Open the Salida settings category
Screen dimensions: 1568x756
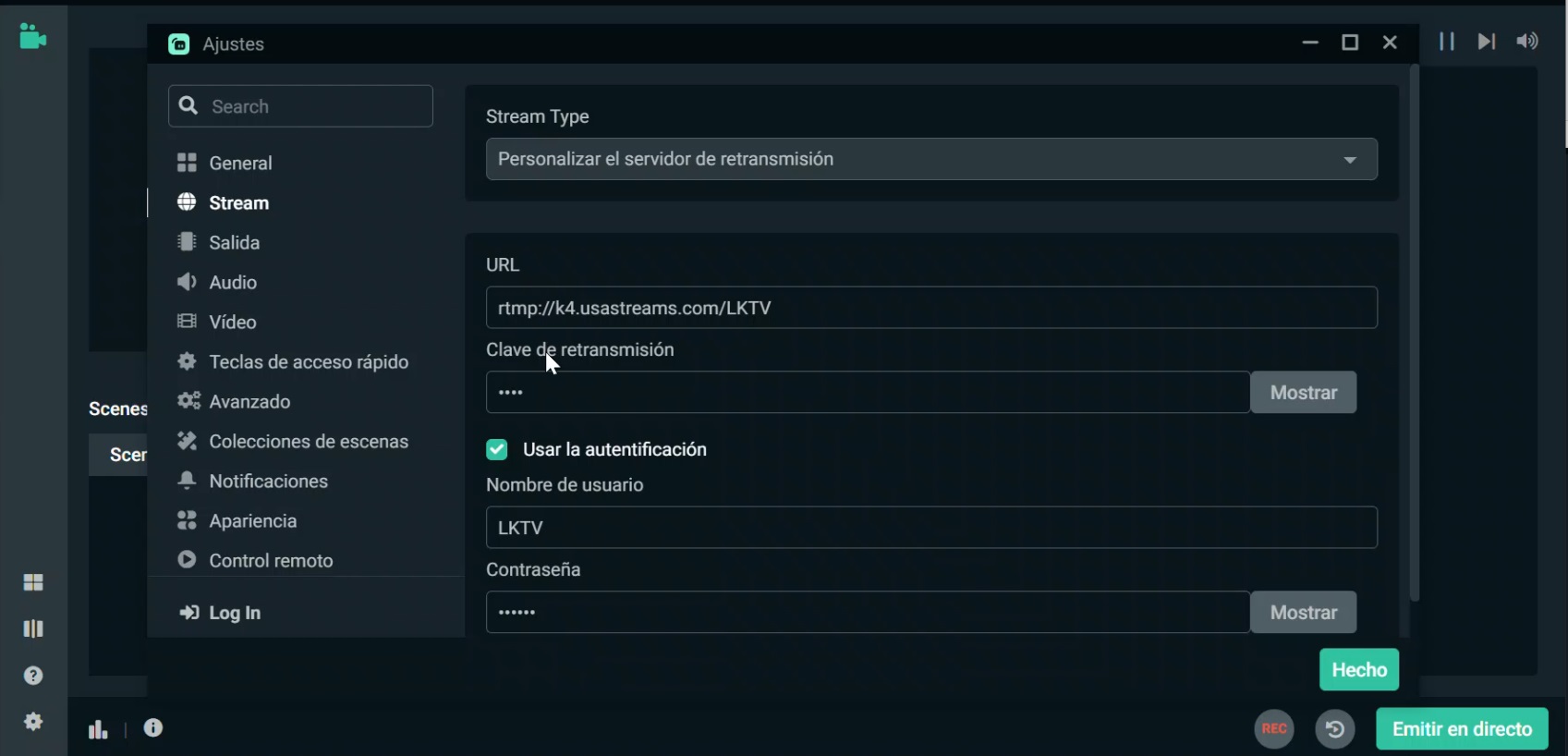coord(219,242)
